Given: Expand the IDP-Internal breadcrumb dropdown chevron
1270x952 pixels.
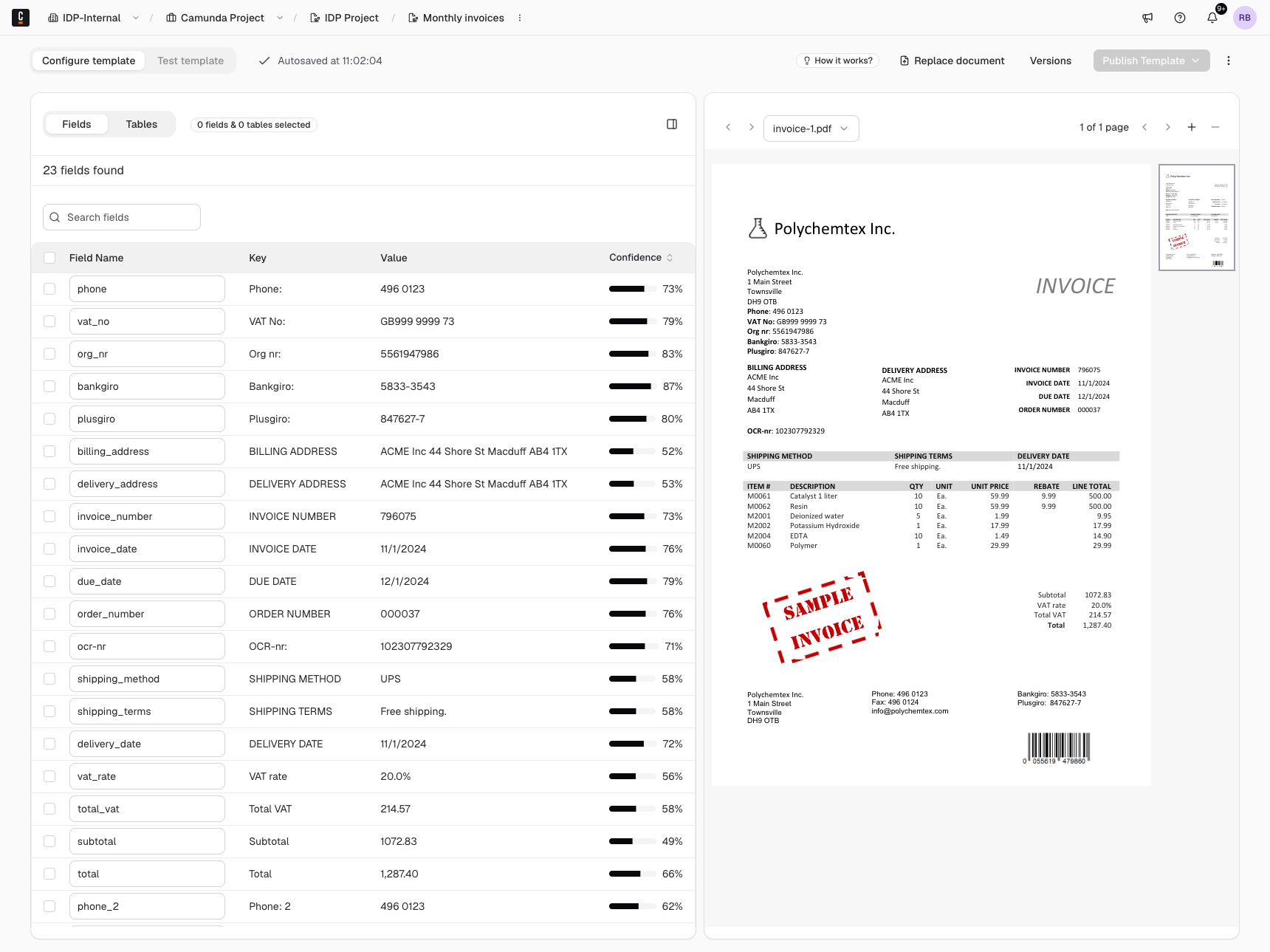Looking at the screenshot, I should pos(136,18).
